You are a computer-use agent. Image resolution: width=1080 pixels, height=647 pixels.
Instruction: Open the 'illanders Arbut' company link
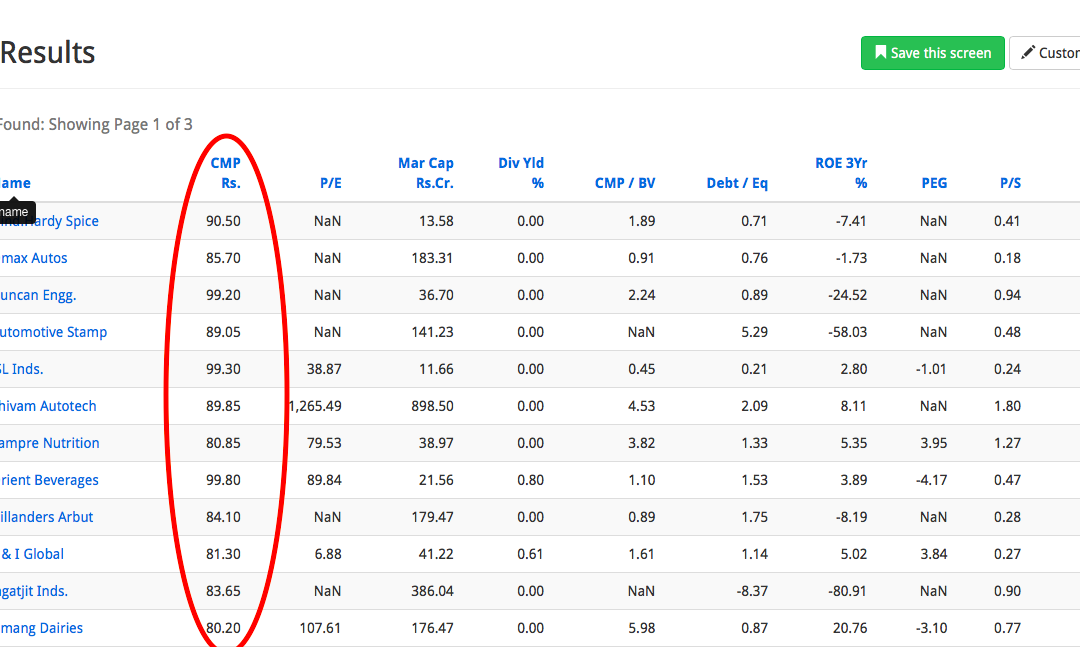[46, 517]
